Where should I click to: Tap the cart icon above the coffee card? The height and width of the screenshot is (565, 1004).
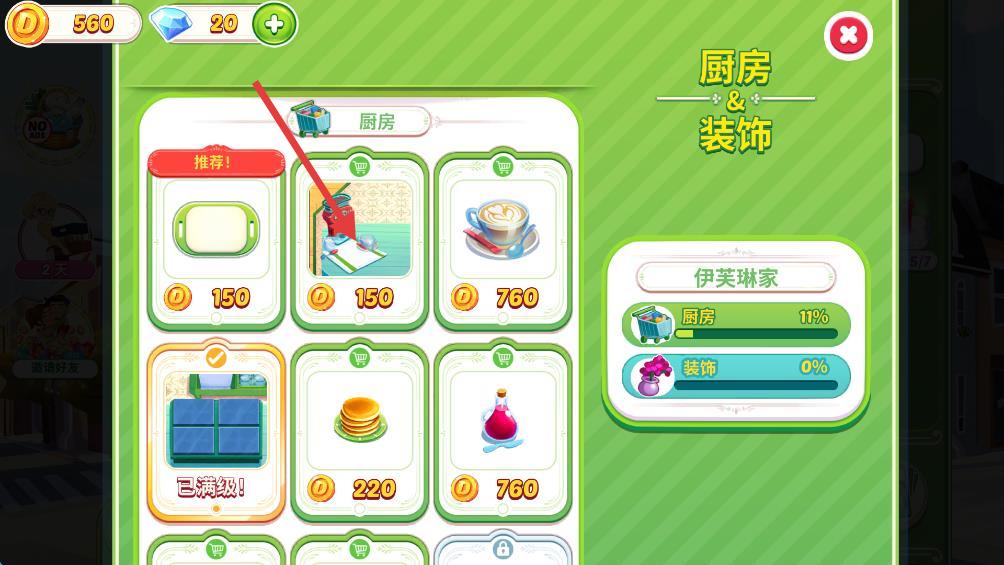503,167
